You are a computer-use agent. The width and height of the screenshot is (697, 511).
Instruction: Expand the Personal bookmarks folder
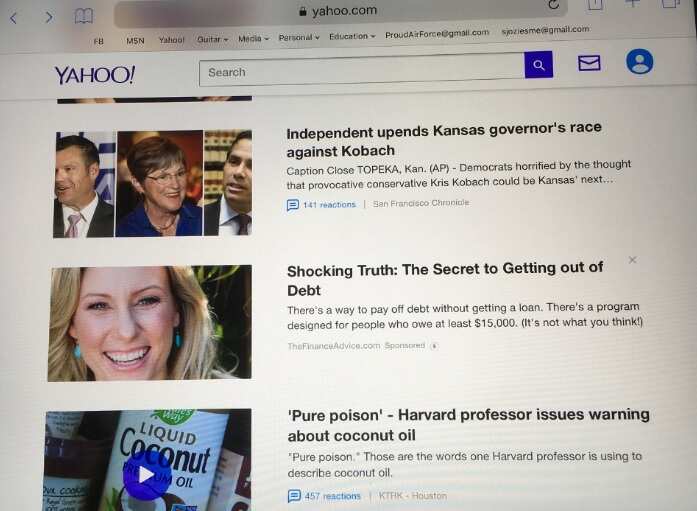[299, 38]
